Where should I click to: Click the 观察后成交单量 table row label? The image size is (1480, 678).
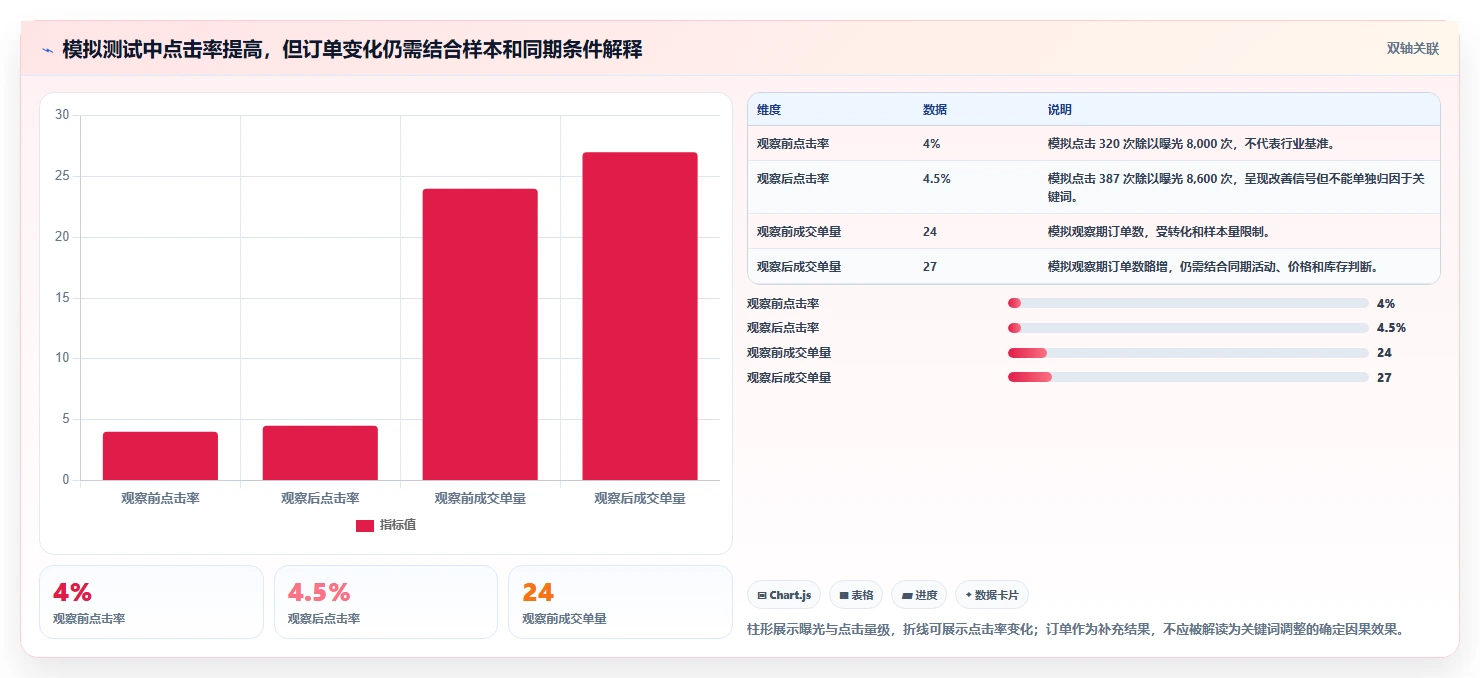[x=799, y=267]
